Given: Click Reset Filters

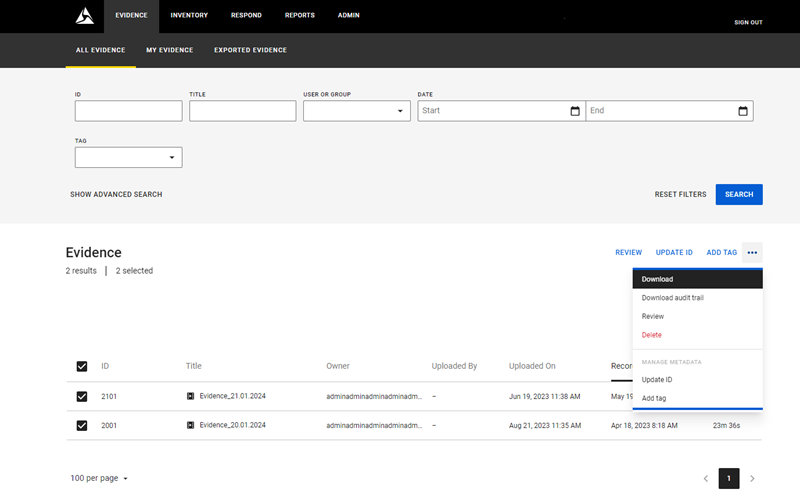Looking at the screenshot, I should (x=681, y=194).
